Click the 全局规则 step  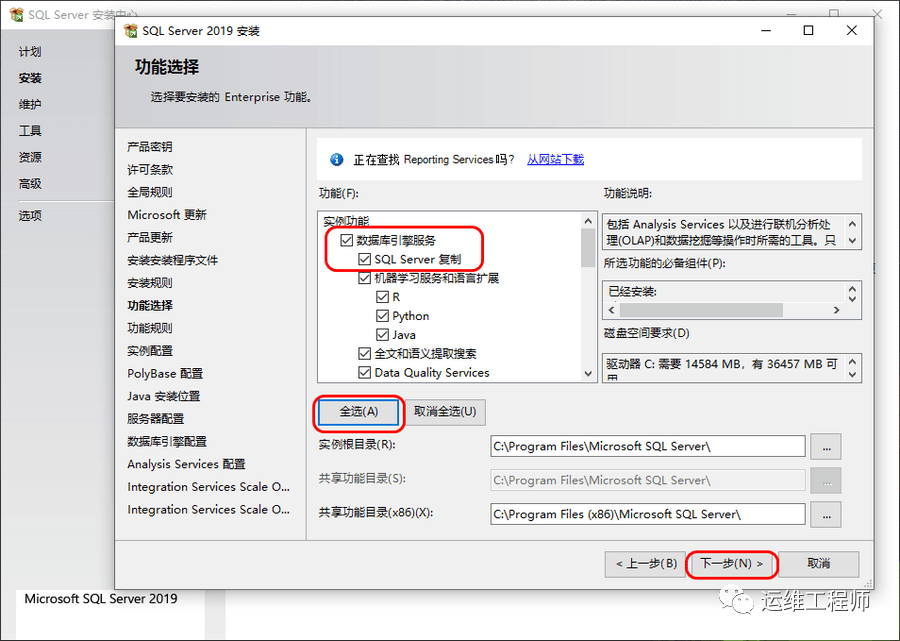(150, 192)
